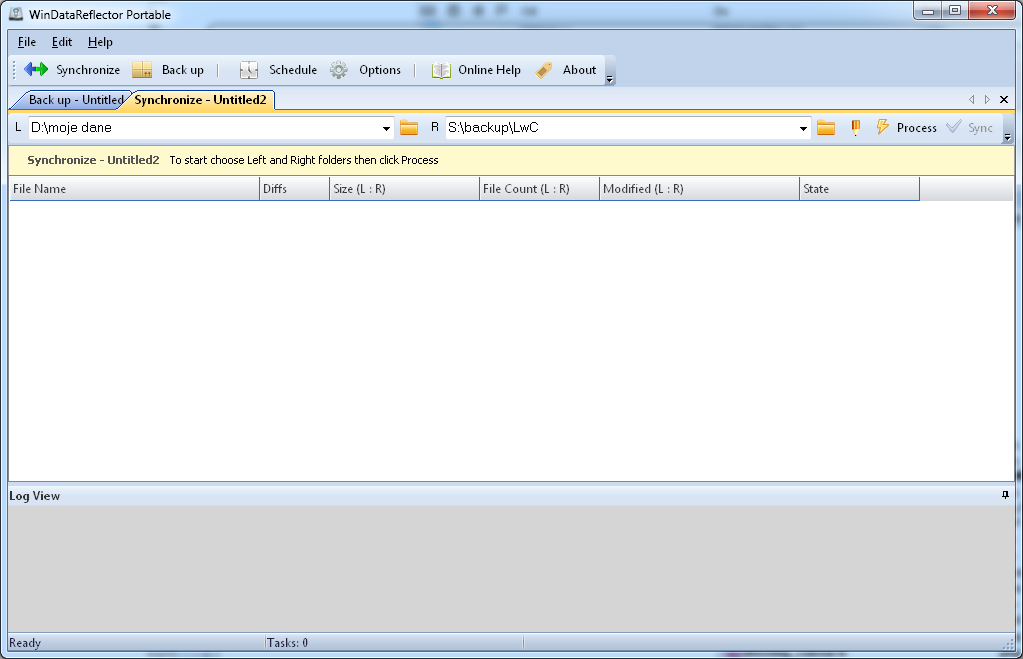Image resolution: width=1023 pixels, height=659 pixels.
Task: Open the Schedule clock icon
Action: [249, 70]
